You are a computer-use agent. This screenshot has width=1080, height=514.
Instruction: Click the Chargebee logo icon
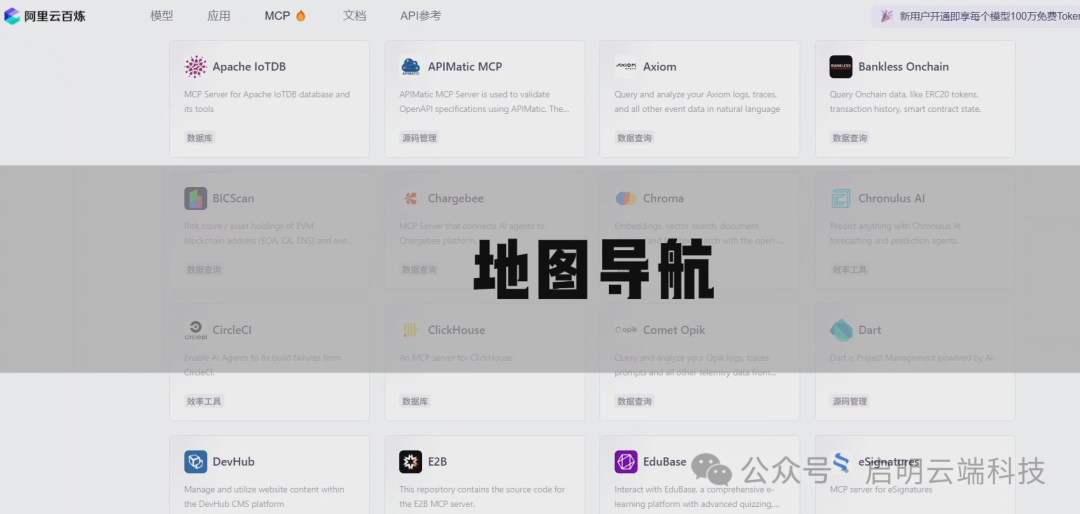click(x=411, y=198)
